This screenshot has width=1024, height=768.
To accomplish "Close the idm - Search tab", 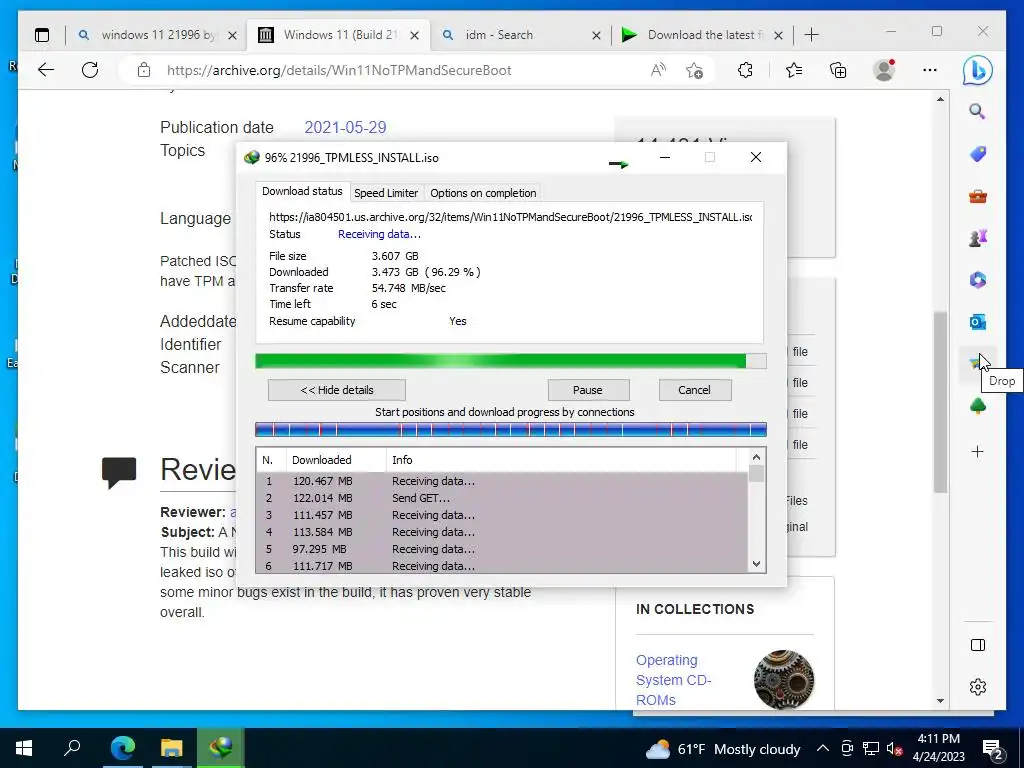I will point(596,35).
